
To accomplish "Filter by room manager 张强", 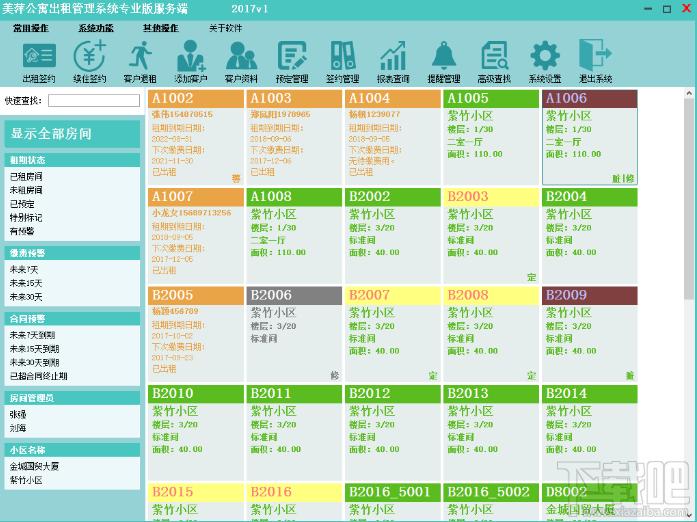I will click(x=18, y=414).
